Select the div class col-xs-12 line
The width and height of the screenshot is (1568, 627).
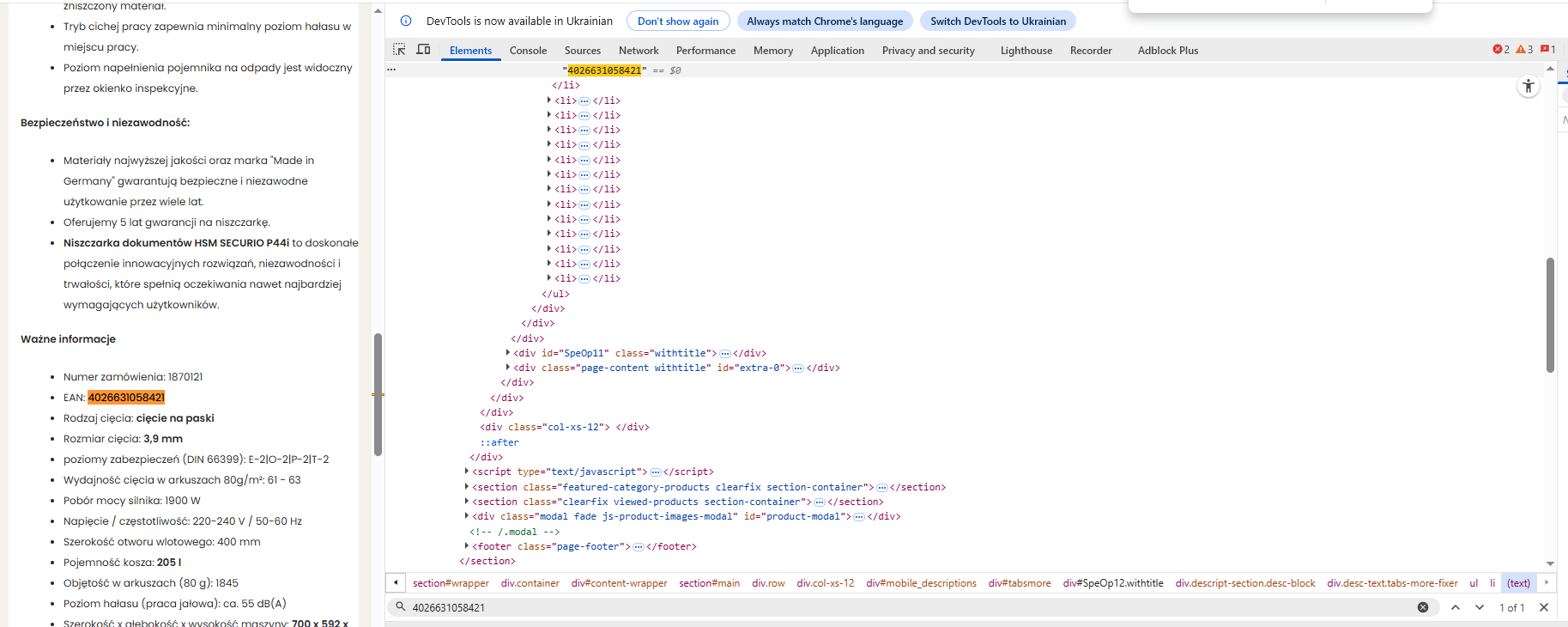565,427
